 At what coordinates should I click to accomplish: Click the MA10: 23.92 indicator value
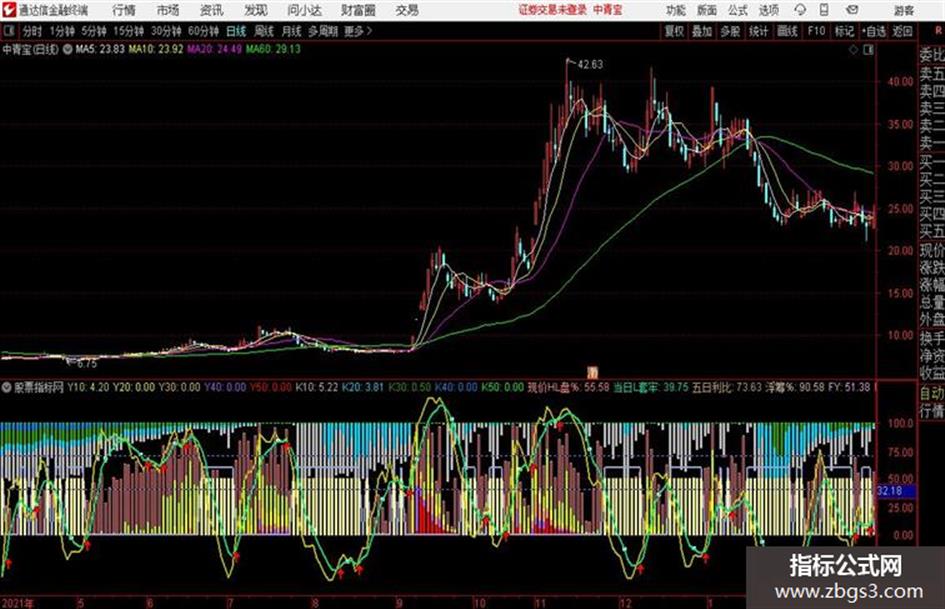click(x=155, y=49)
